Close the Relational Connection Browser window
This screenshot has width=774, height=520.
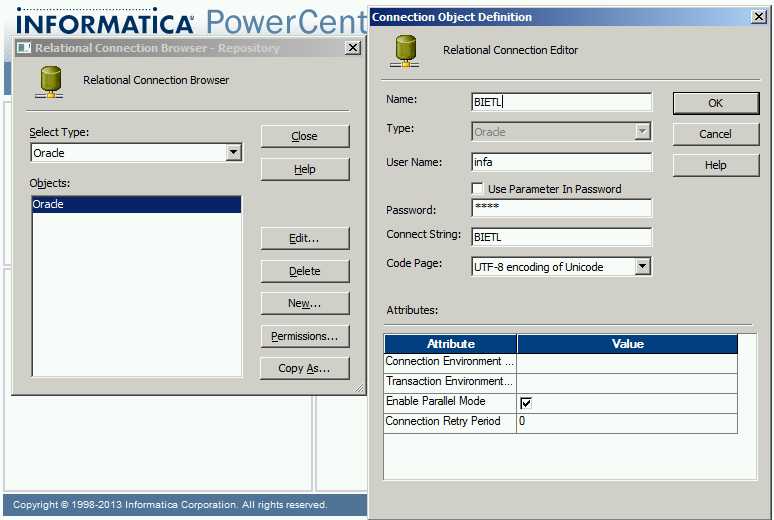352,48
